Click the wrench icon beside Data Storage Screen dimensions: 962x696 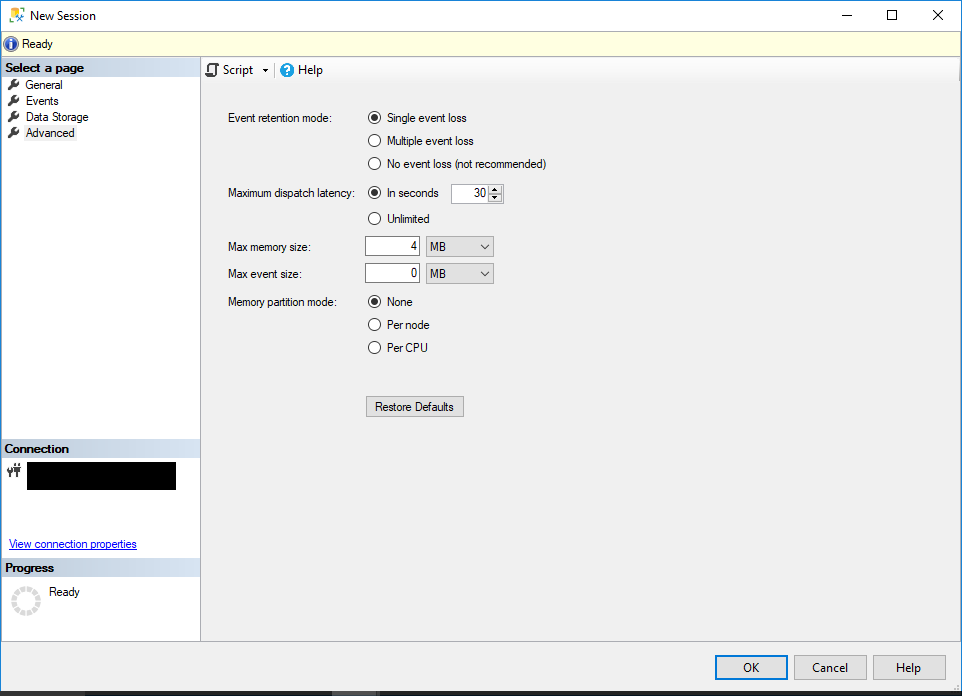[14, 116]
